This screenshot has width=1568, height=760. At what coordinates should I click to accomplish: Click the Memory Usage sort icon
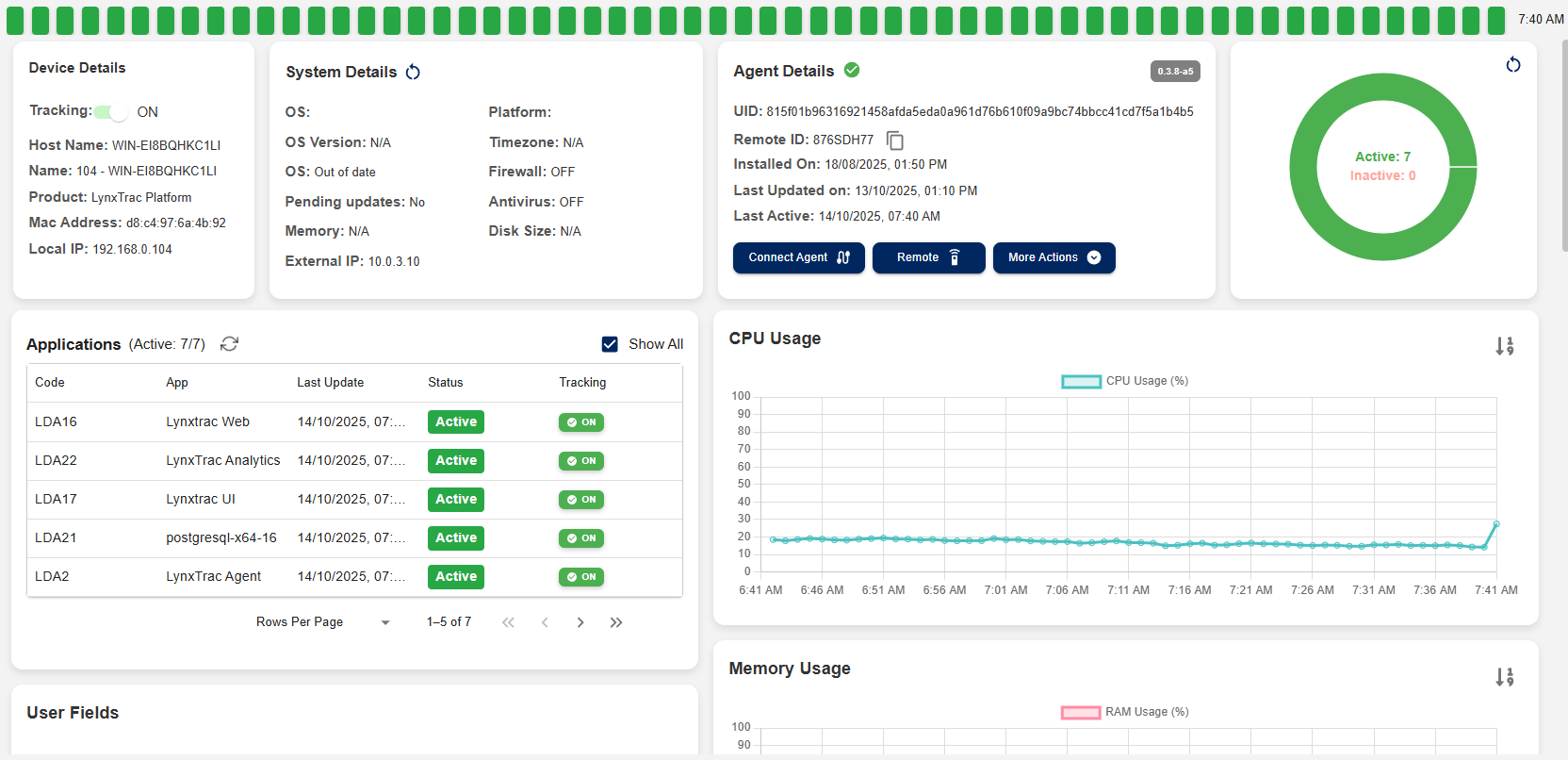1504,677
